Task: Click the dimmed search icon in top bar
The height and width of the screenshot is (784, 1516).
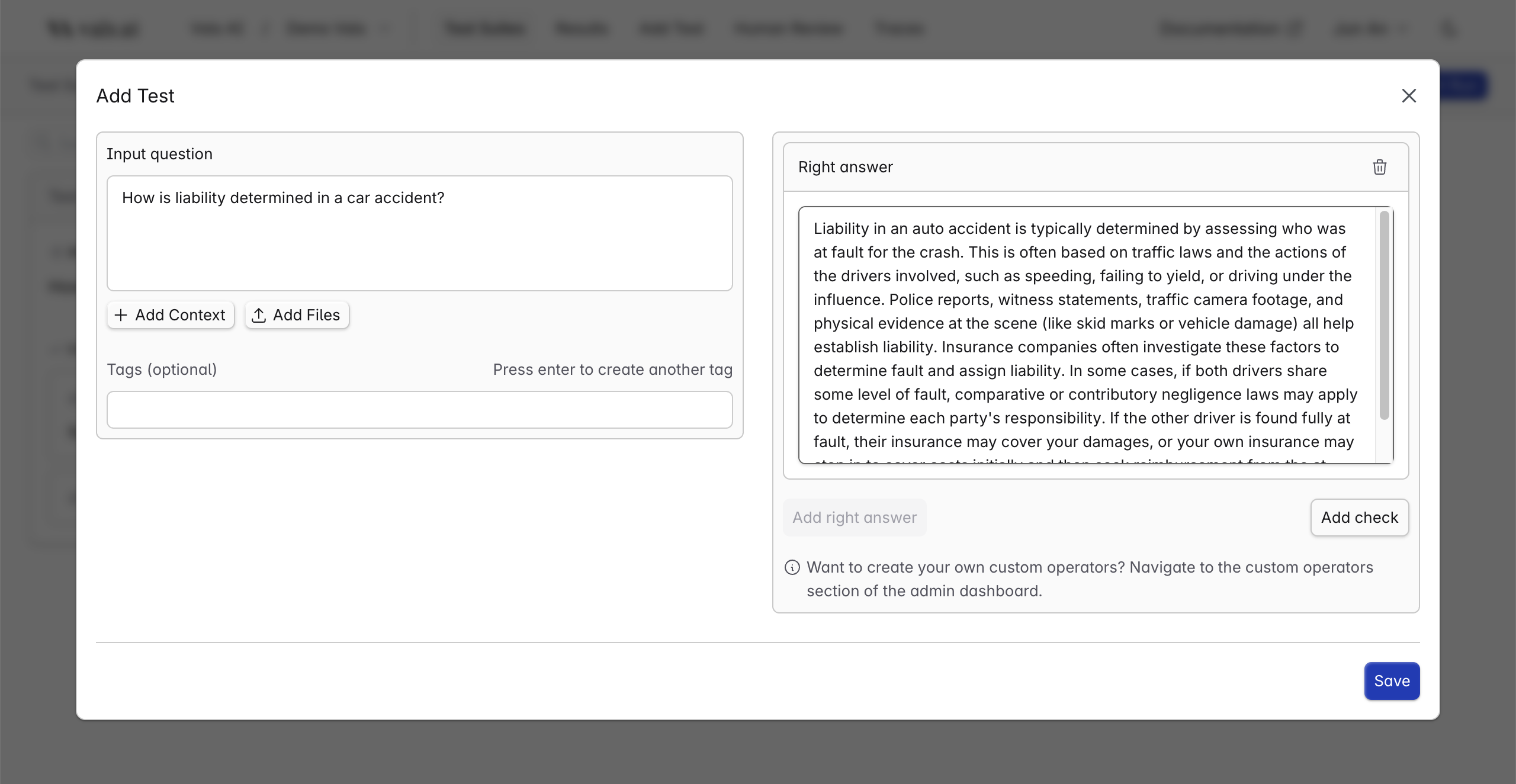Action: click(x=1448, y=28)
